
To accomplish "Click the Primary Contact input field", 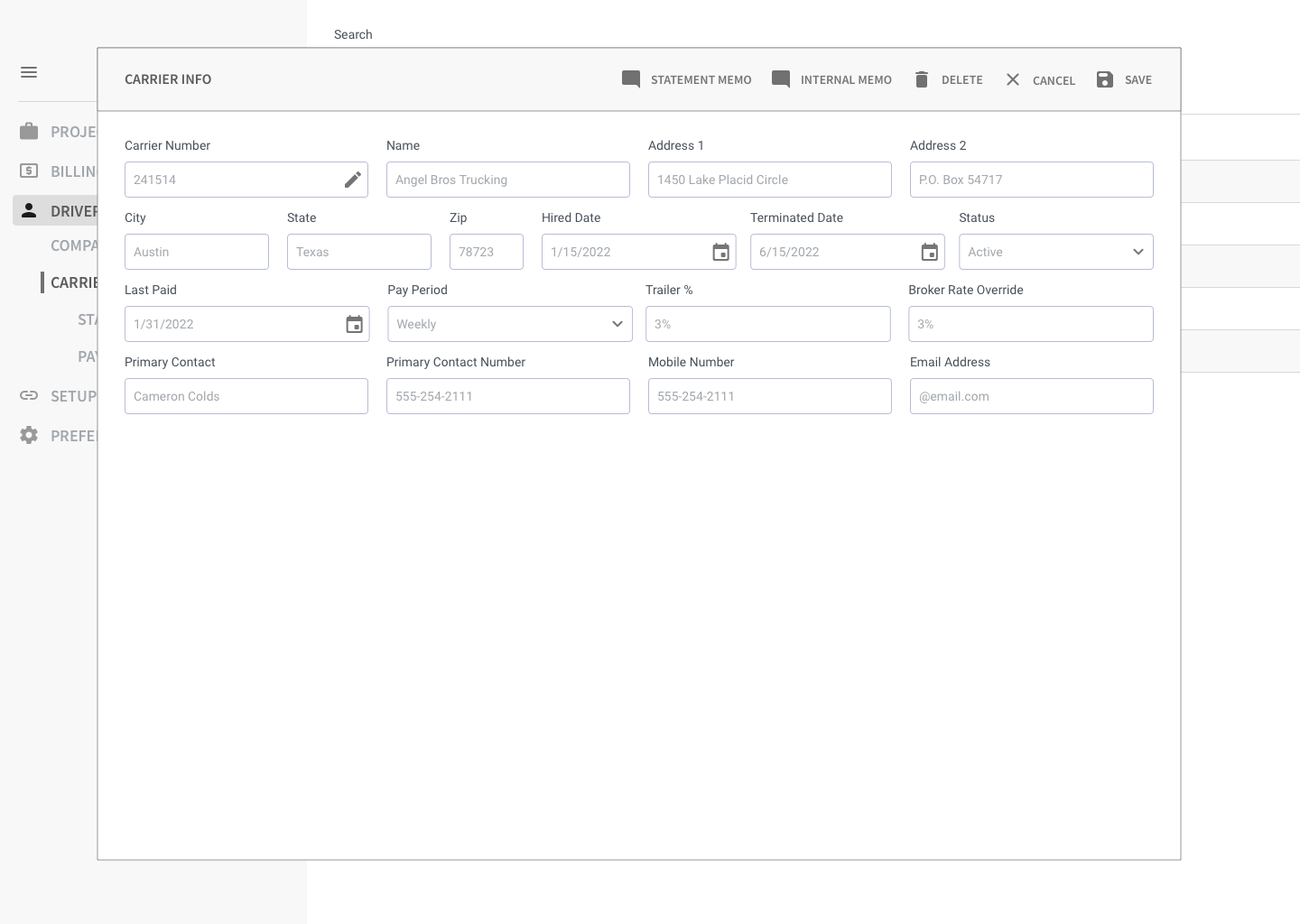I will [246, 396].
